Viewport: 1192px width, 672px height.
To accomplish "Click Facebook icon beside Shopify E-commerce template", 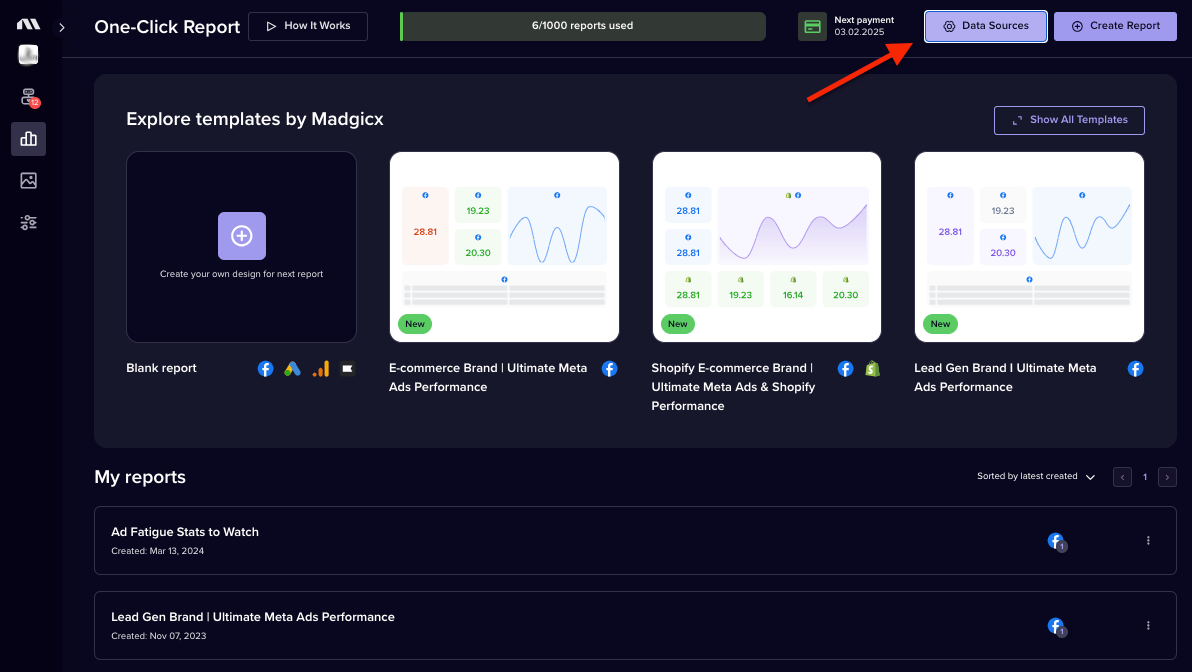I will [x=845, y=369].
